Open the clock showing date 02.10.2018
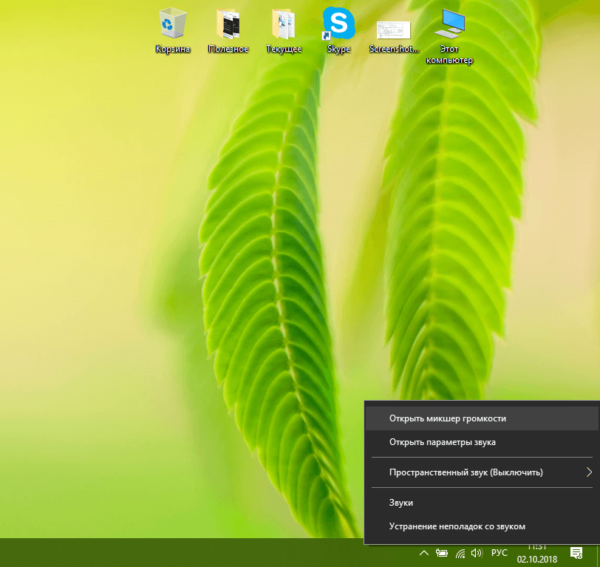The image size is (600, 567). 537,554
